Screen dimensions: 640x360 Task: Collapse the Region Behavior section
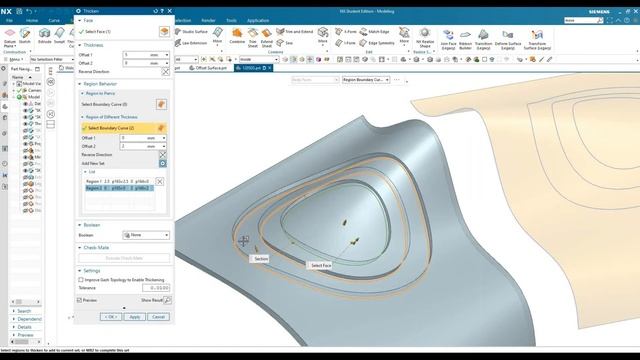[80, 84]
